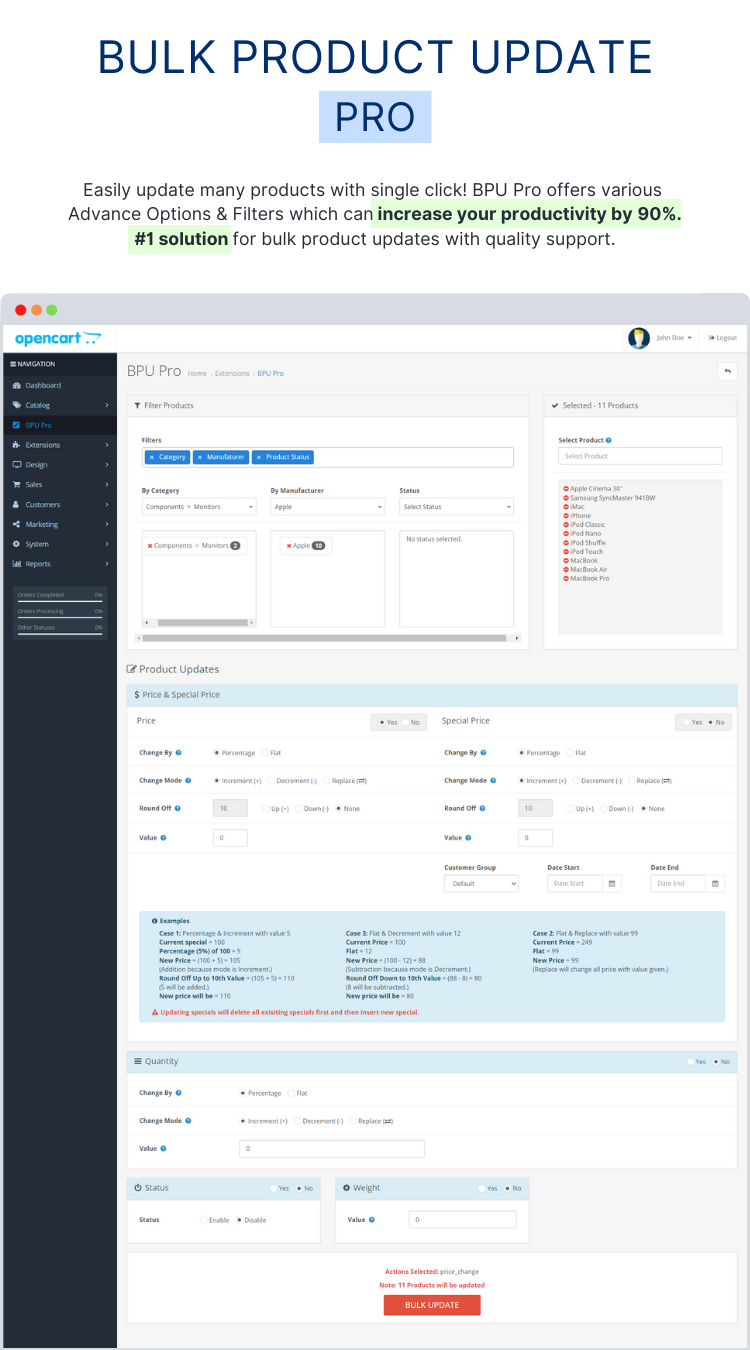750x1350 pixels.
Task: Remove MacBook Pro from selected products
Action: tap(566, 578)
